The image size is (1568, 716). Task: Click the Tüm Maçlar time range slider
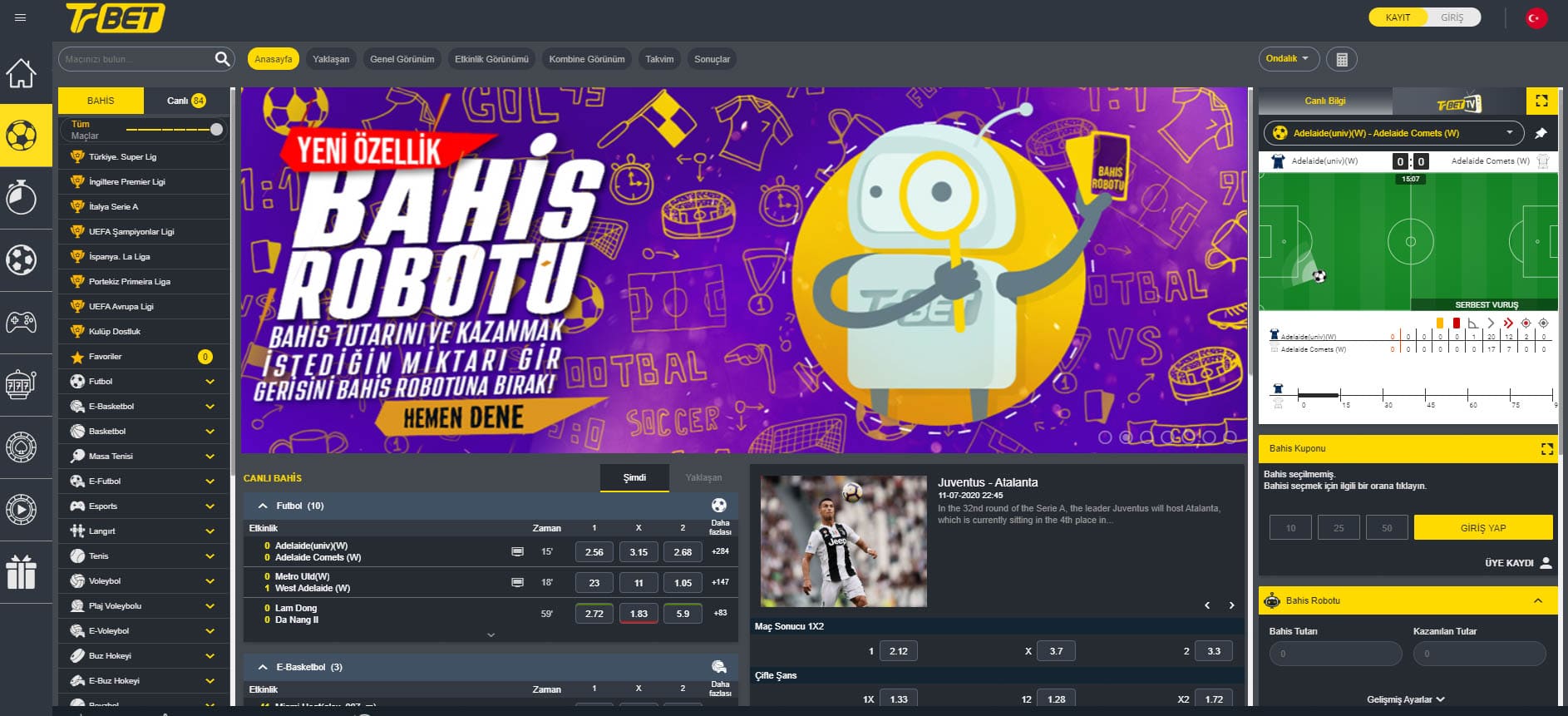click(174, 130)
